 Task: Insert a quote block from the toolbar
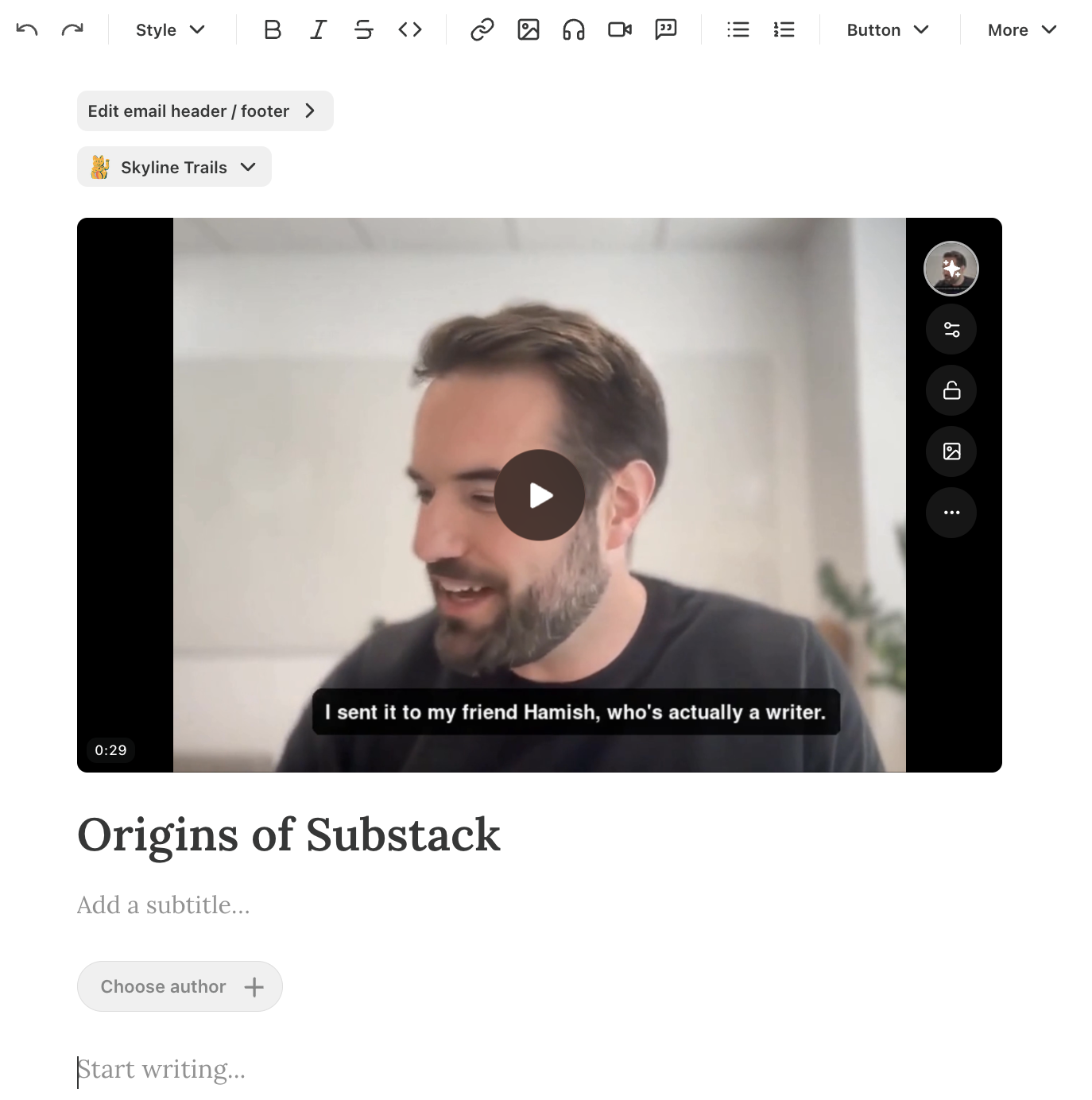coord(666,30)
